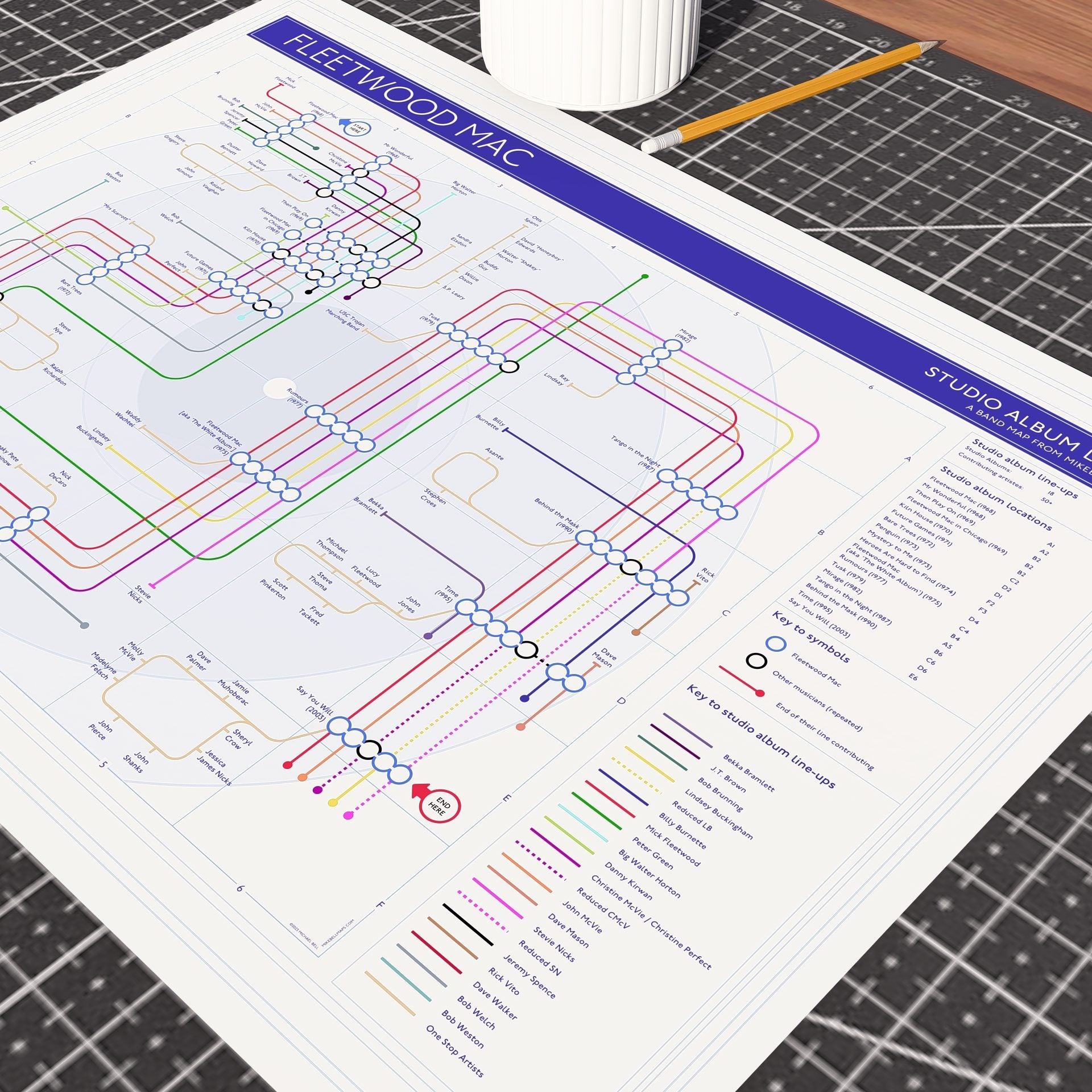Click 'Danny Kirwan' in the line-ups key
1092x1092 pixels.
pyautogui.click(x=628, y=882)
